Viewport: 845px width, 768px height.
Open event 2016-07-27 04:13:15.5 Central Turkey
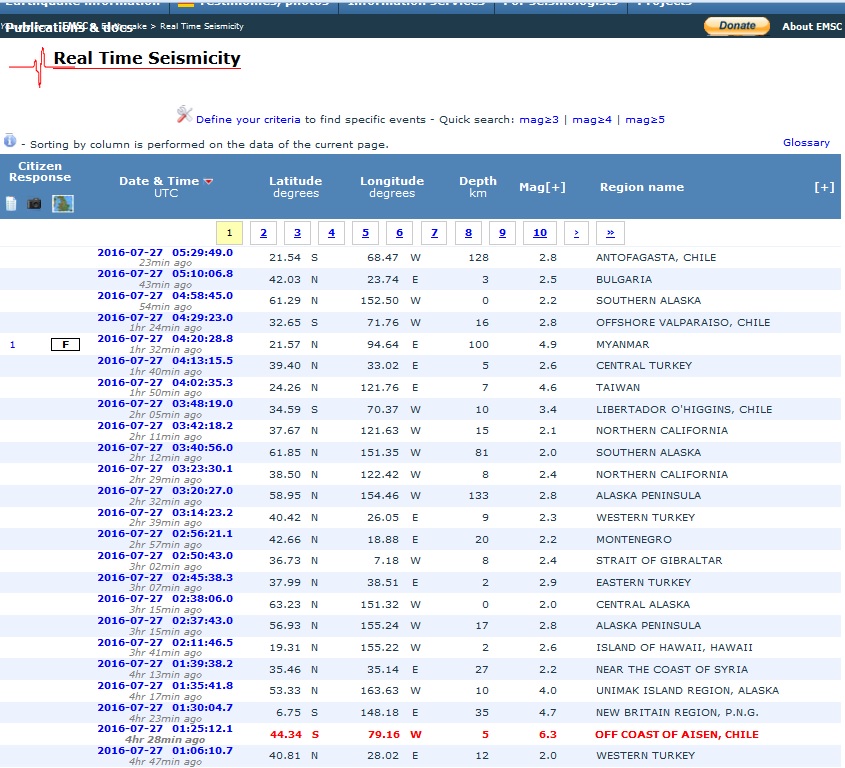click(165, 361)
